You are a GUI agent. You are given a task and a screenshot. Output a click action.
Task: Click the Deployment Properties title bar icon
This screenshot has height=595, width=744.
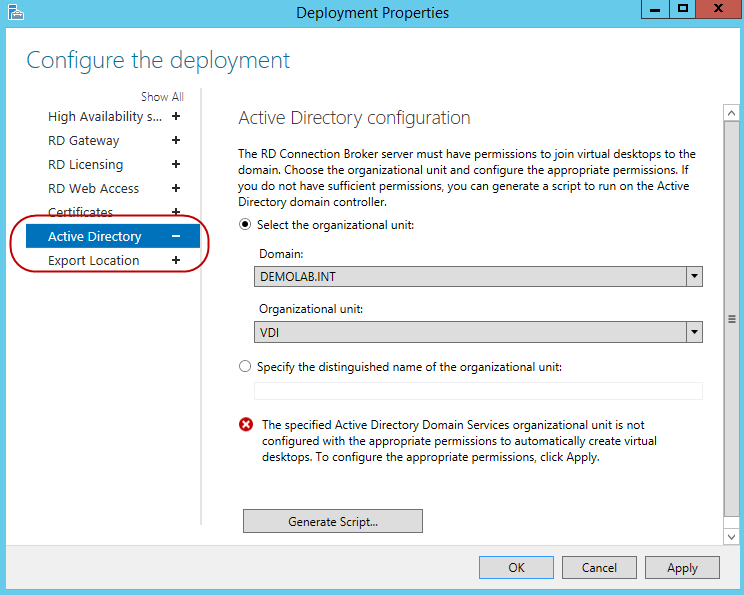[x=13, y=12]
